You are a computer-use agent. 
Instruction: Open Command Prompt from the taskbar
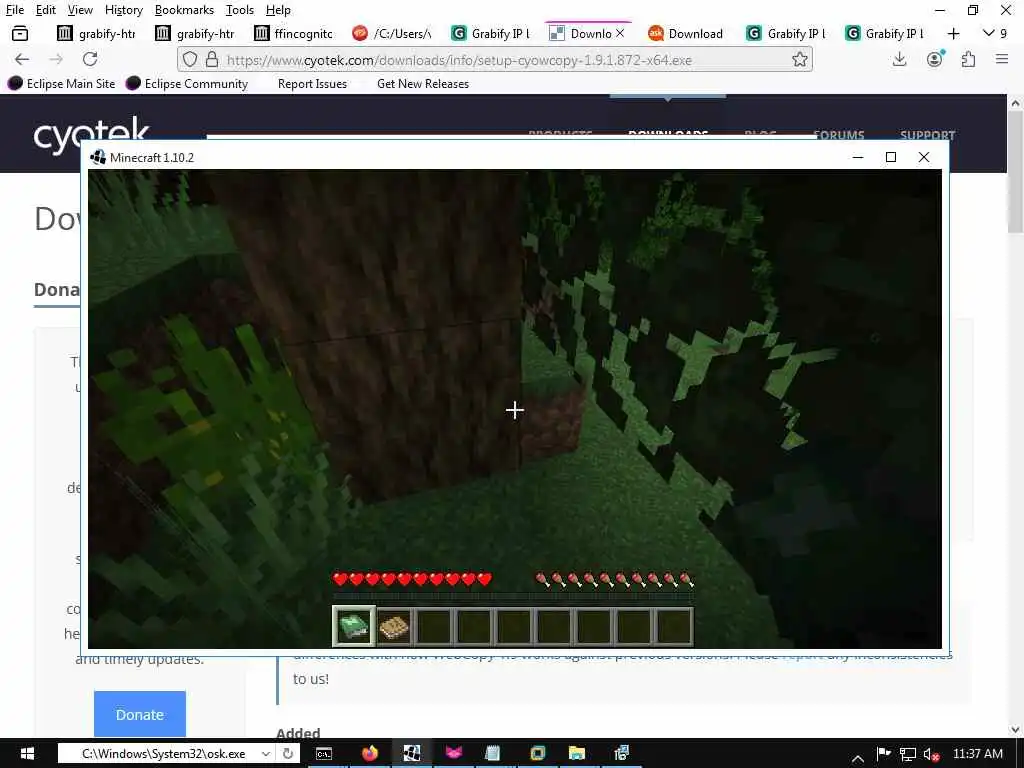[x=325, y=753]
